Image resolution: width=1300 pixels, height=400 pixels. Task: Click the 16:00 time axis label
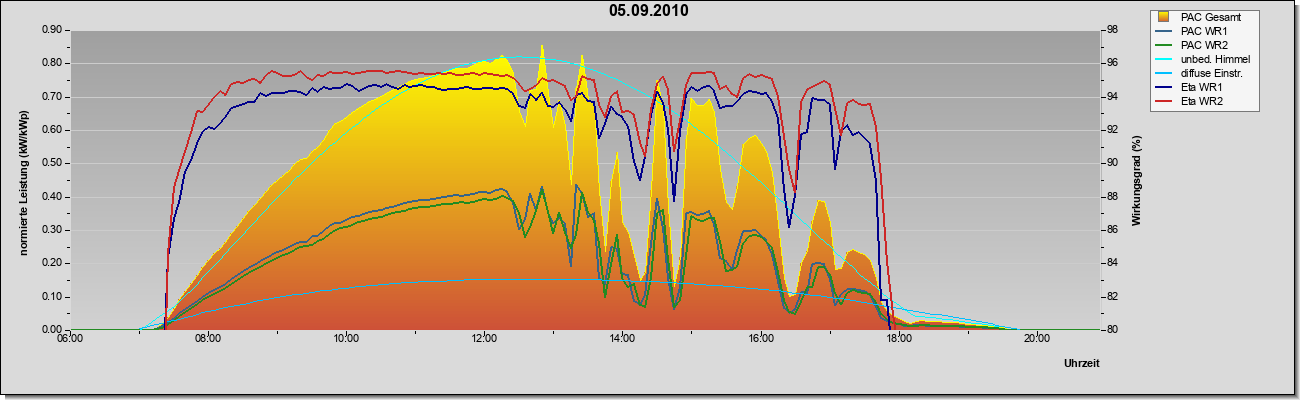760,338
